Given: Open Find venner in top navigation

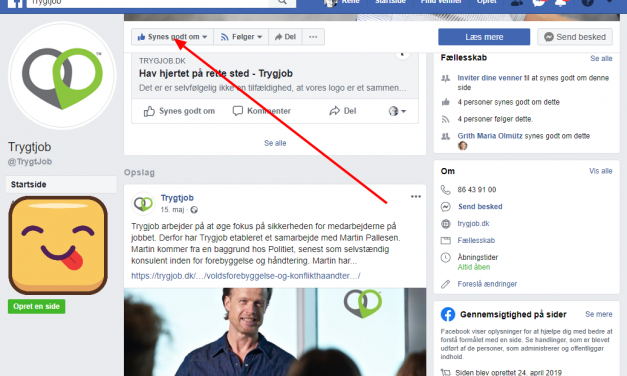Looking at the screenshot, I should coord(441,2).
